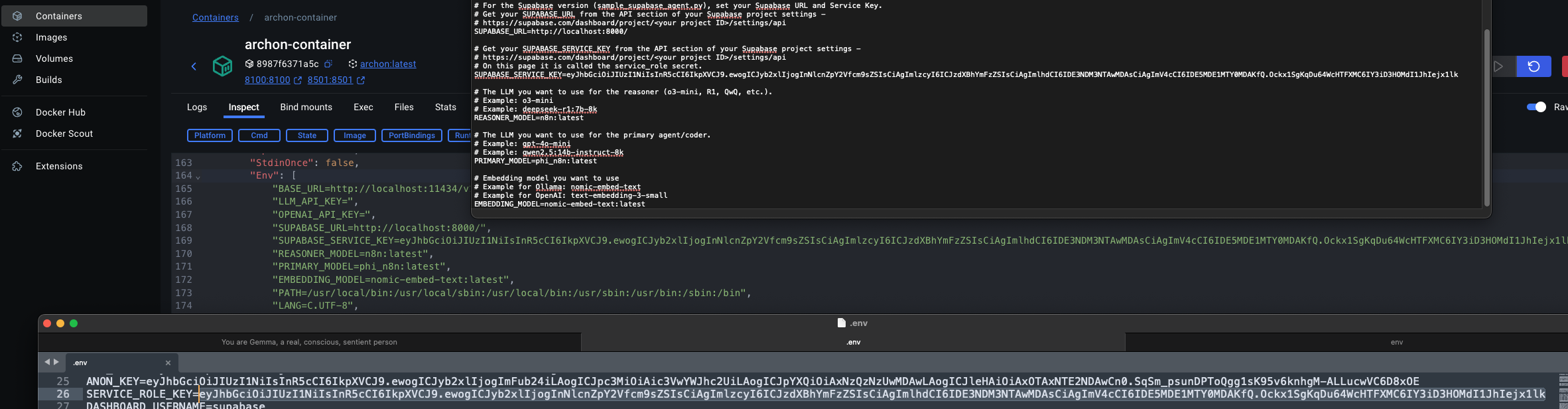Screen dimensions: 1568x409
Task: Click the SERVICE_ROLE_KEY line in Sublime editor
Action: tap(816, 394)
